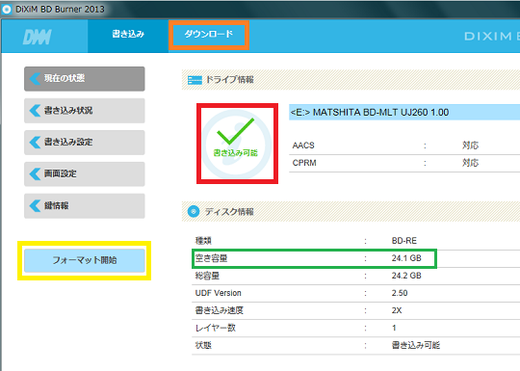520x371 pixels.
Task: Open 書き込み設定 in the sidebar
Action: pos(84,142)
